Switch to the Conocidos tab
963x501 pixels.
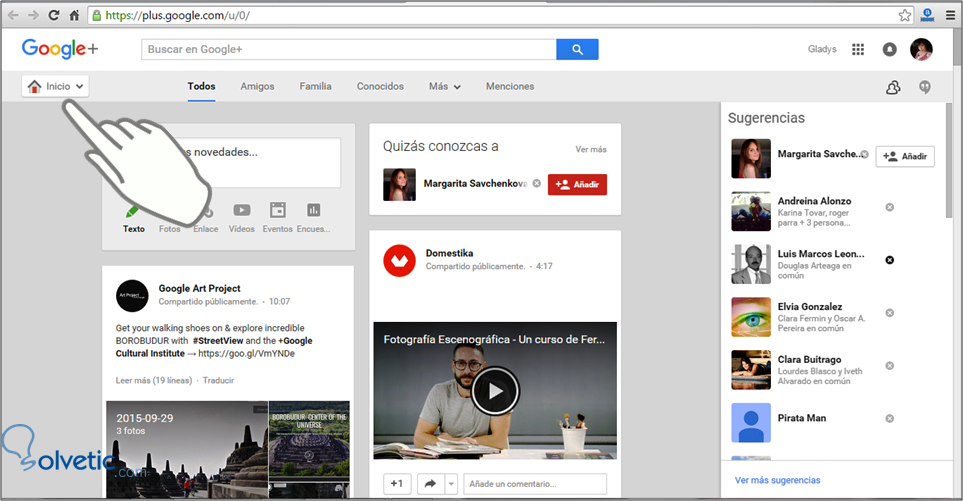380,87
